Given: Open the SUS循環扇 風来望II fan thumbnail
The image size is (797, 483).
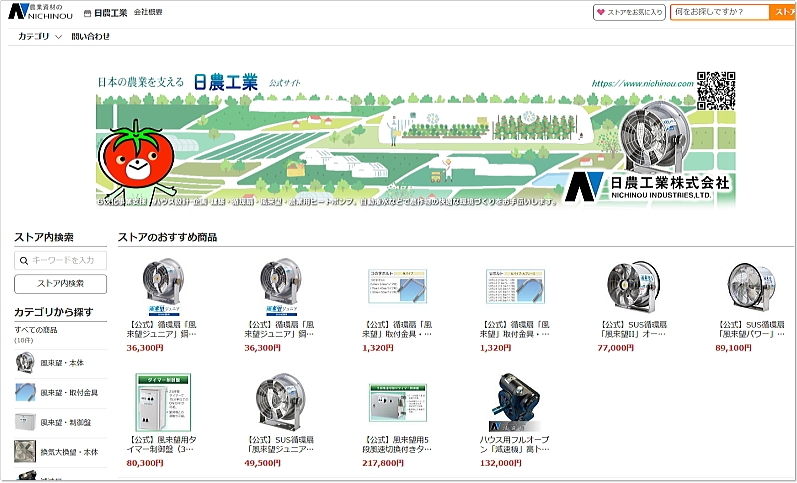Looking at the screenshot, I should pyautogui.click(x=633, y=286).
